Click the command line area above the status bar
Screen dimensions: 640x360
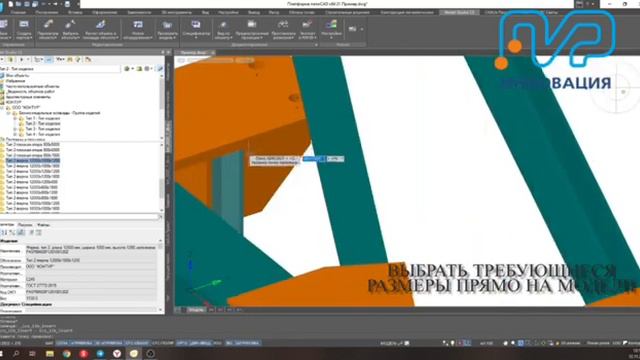[x=320, y=326]
